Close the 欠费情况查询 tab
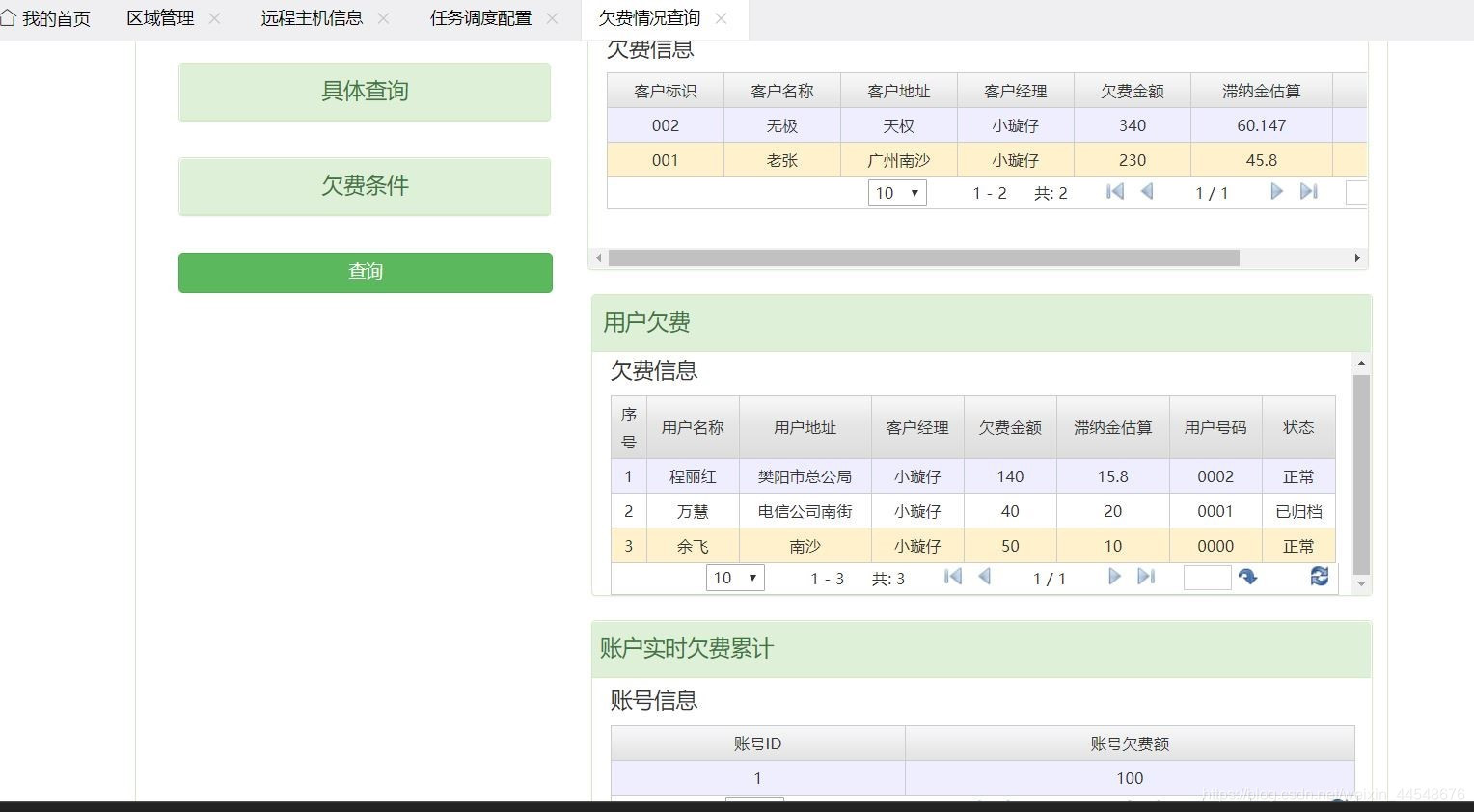Image resolution: width=1474 pixels, height=812 pixels. [x=721, y=18]
